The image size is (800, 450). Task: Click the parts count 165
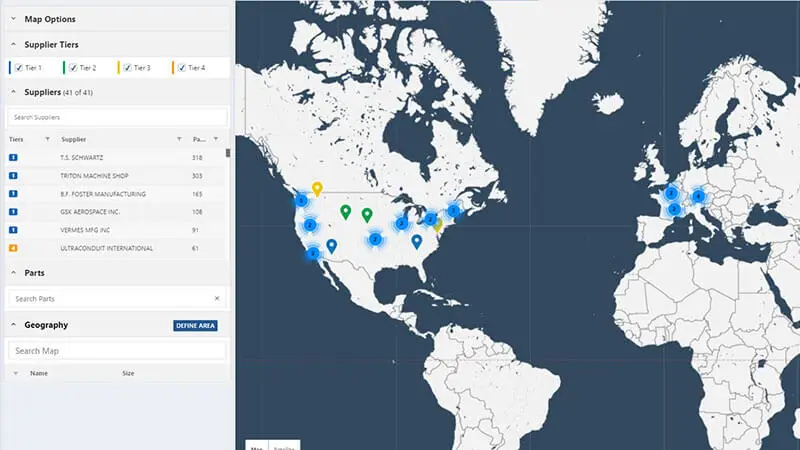click(197, 194)
